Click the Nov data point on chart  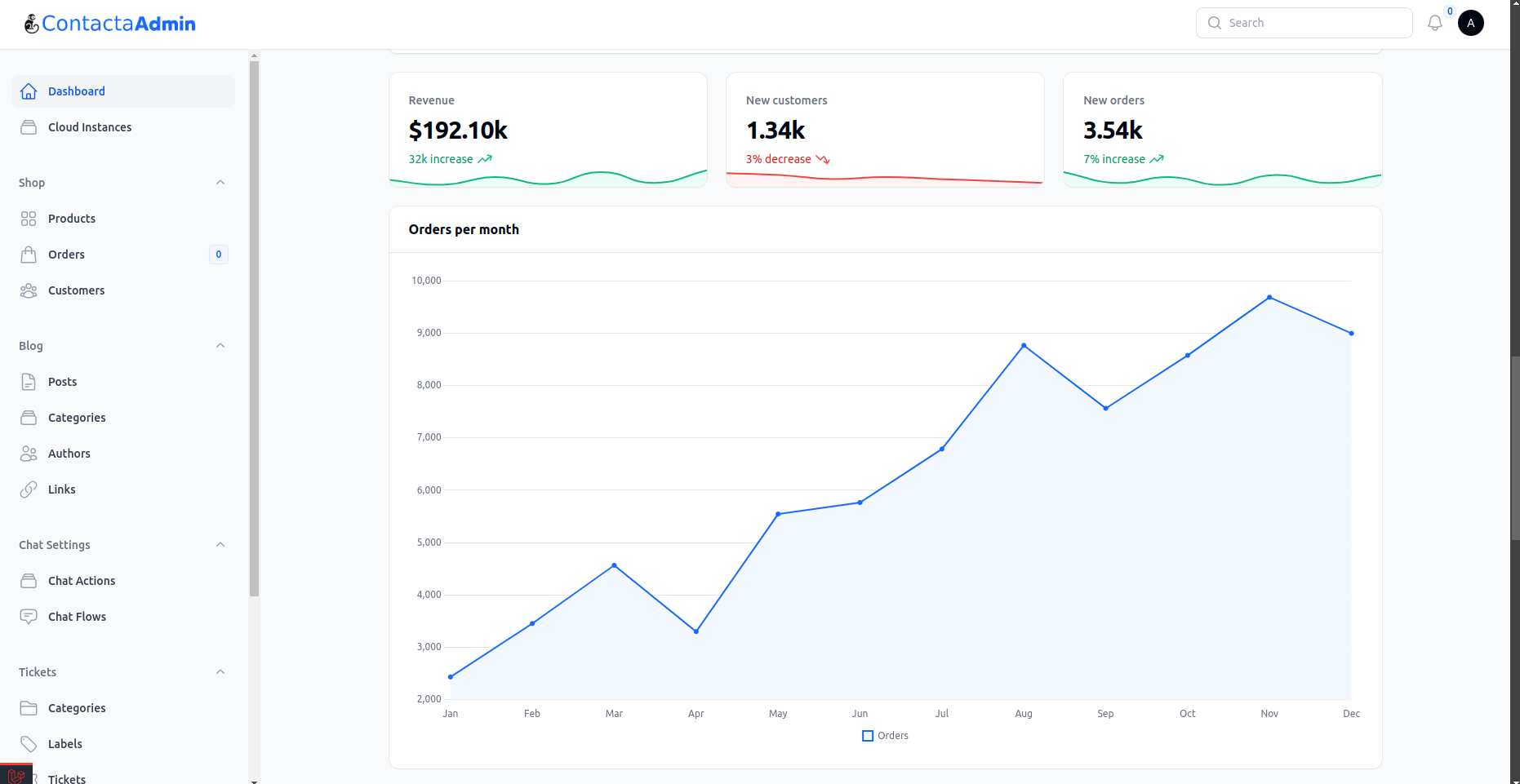click(1269, 297)
